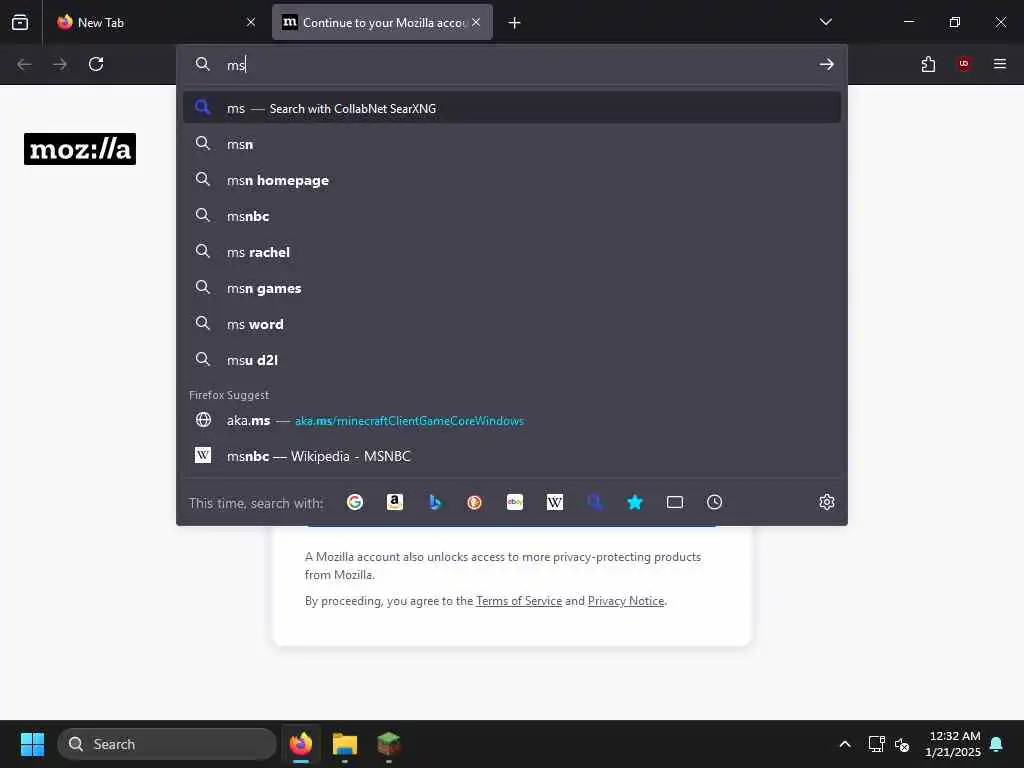This screenshot has height=768, width=1024.
Task: Choose the ms rachel suggestion
Action: [x=512, y=252]
